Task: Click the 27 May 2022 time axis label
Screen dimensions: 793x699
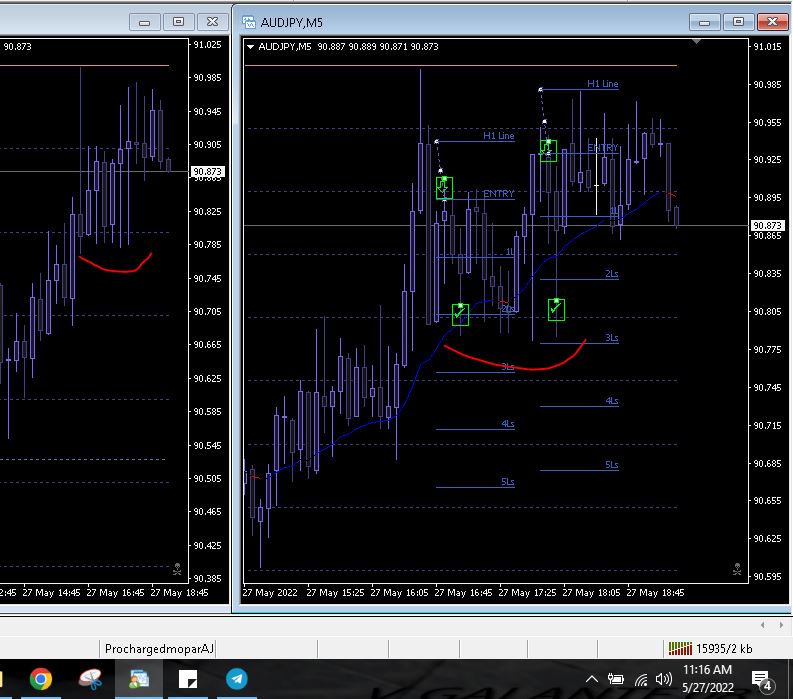Action: point(270,592)
